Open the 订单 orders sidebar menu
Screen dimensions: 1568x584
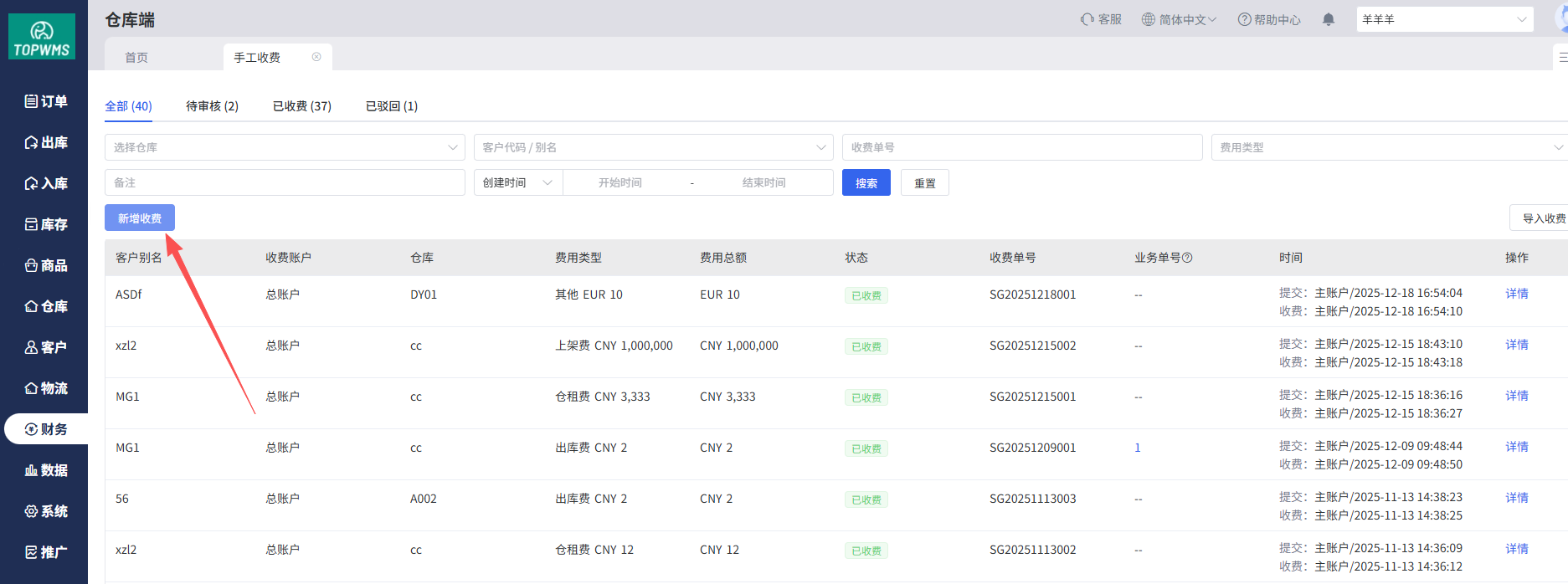(45, 101)
